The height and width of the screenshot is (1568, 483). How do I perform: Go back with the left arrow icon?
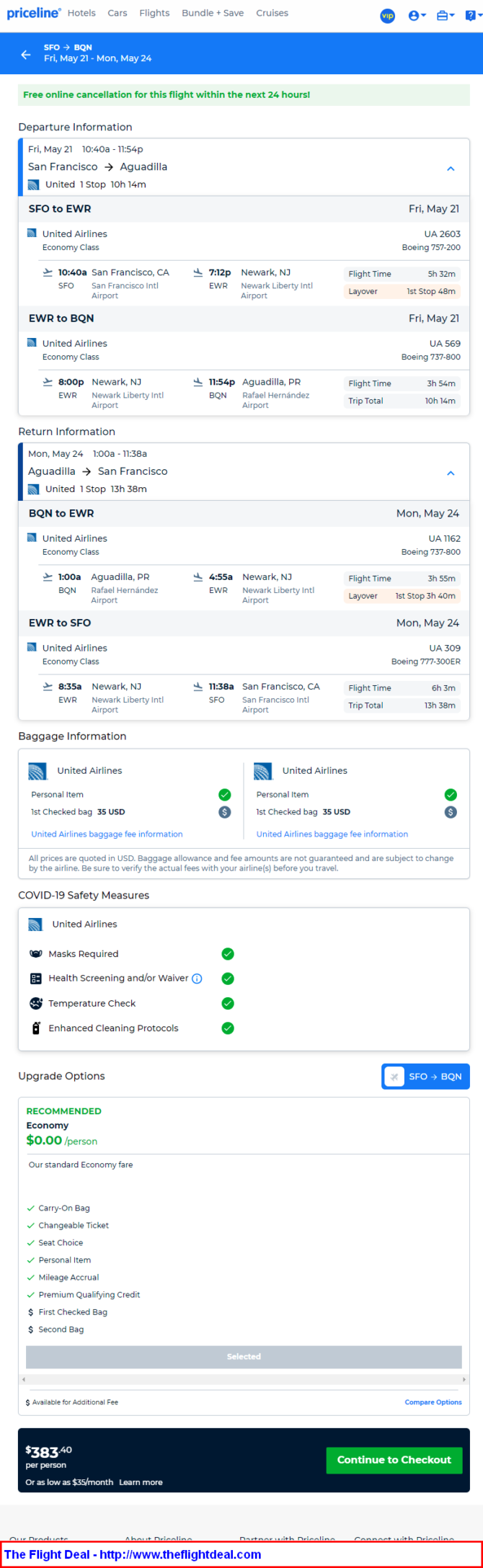[x=26, y=54]
